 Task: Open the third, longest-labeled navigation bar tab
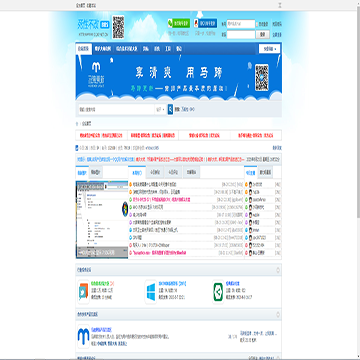pos(126,49)
